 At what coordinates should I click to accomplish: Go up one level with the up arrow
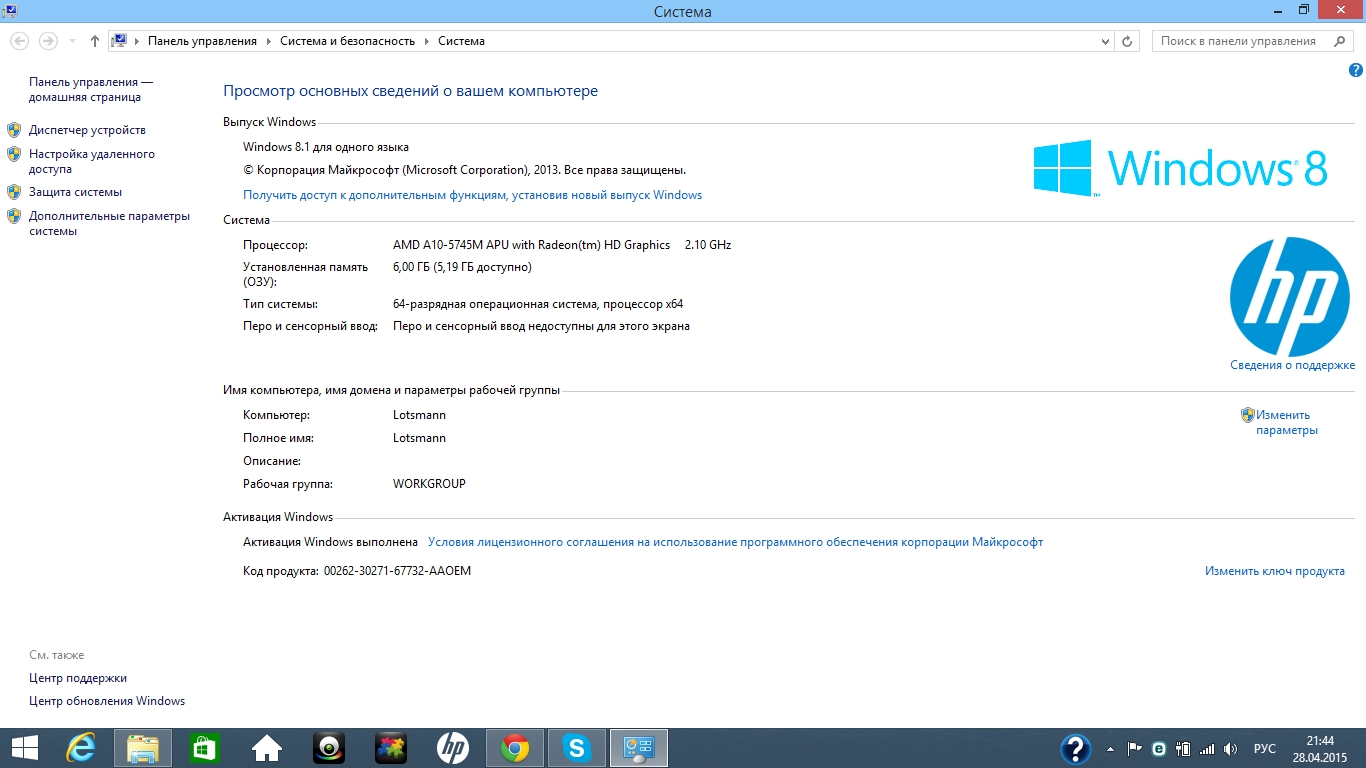coord(95,41)
